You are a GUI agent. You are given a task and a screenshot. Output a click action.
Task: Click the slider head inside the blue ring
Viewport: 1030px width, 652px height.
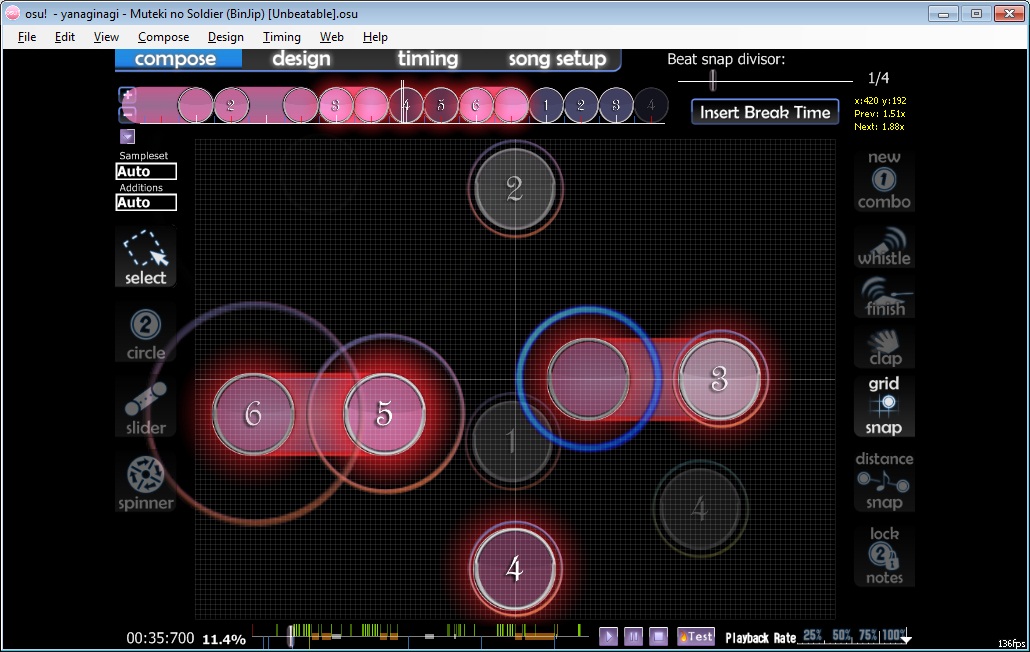click(588, 379)
